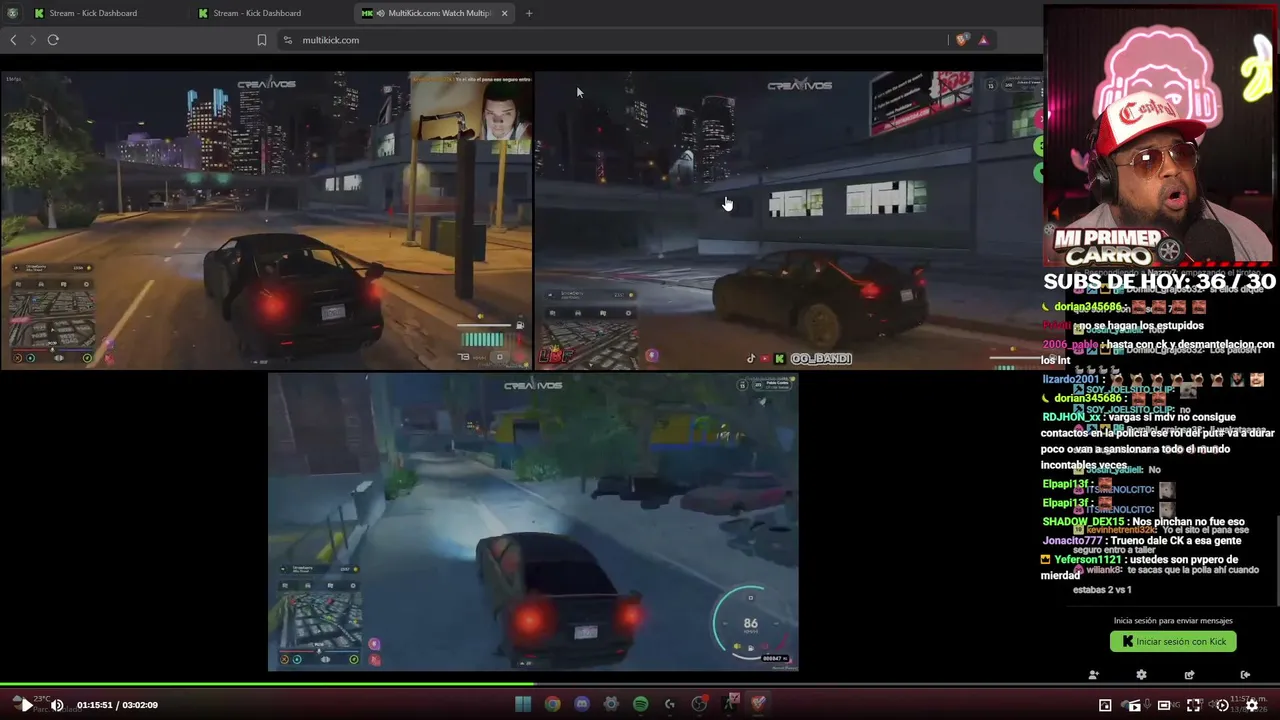
Task: Open chat settings gear icon
Action: 1141,675
